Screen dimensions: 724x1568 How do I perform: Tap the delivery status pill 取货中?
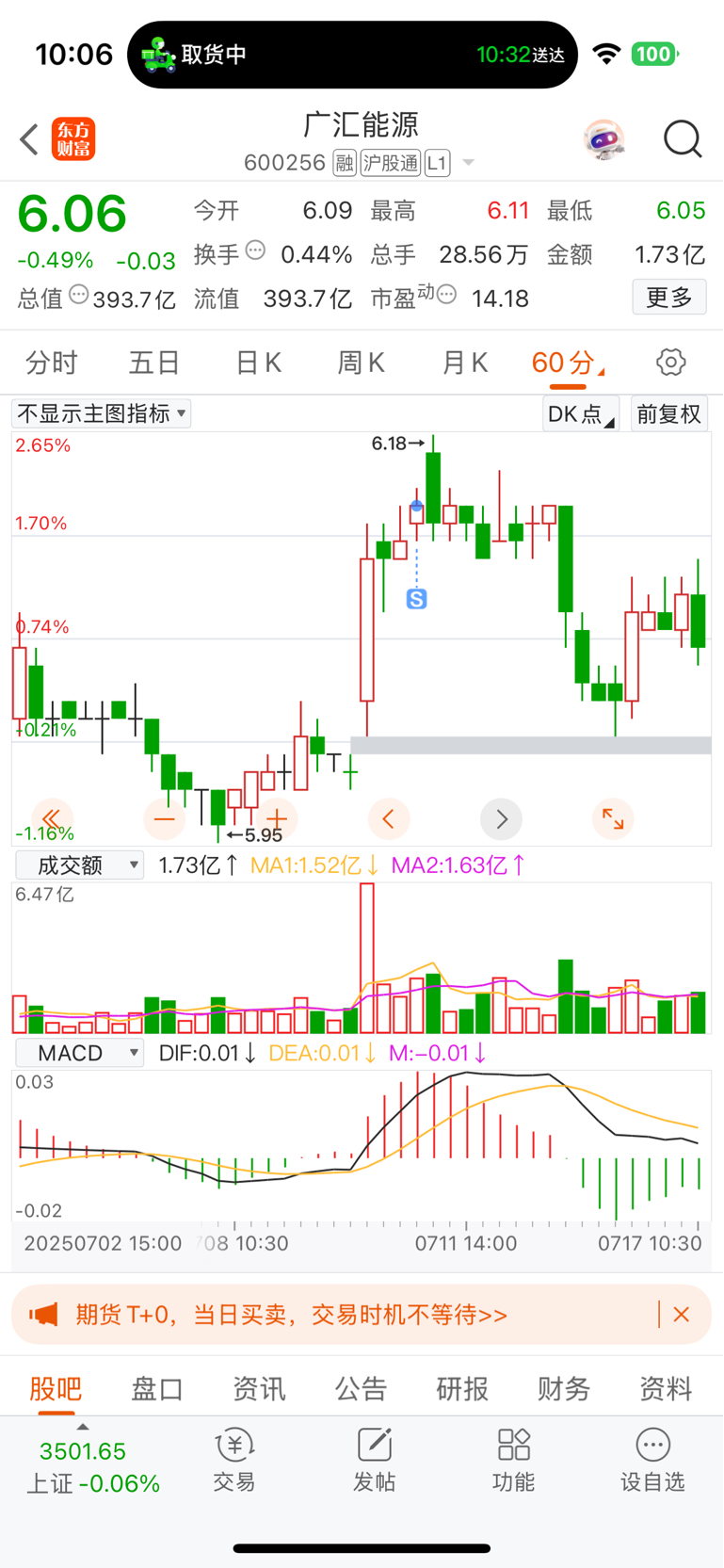pos(352,55)
